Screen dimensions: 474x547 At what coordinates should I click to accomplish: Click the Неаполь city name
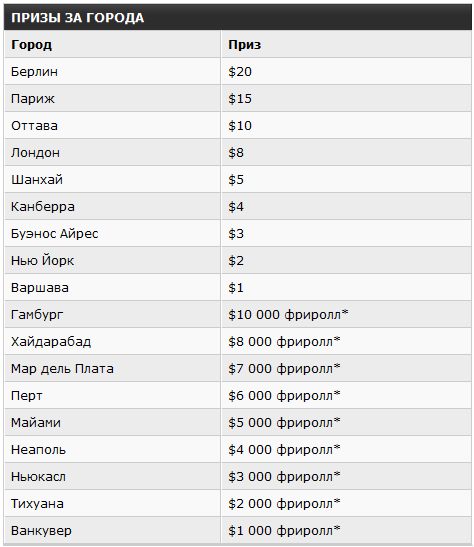click(x=38, y=450)
